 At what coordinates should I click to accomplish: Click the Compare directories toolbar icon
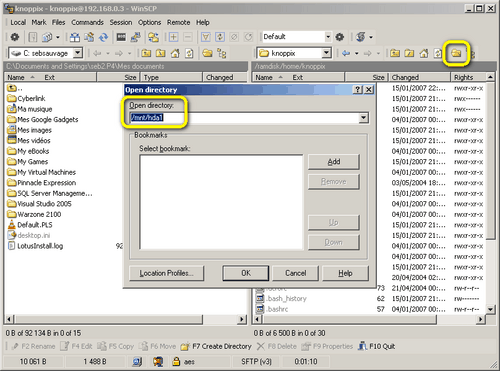pos(75,37)
